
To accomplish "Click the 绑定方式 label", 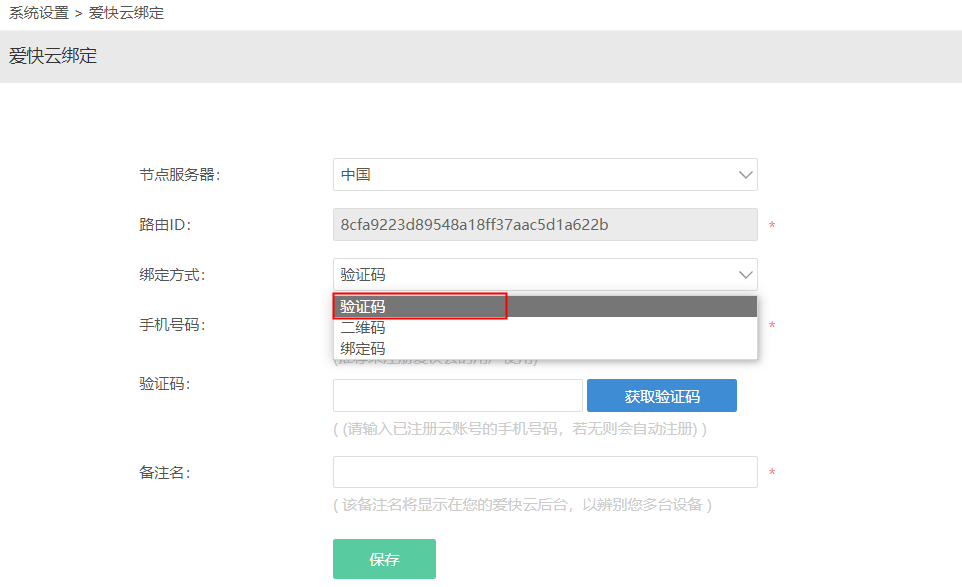I will click(172, 275).
